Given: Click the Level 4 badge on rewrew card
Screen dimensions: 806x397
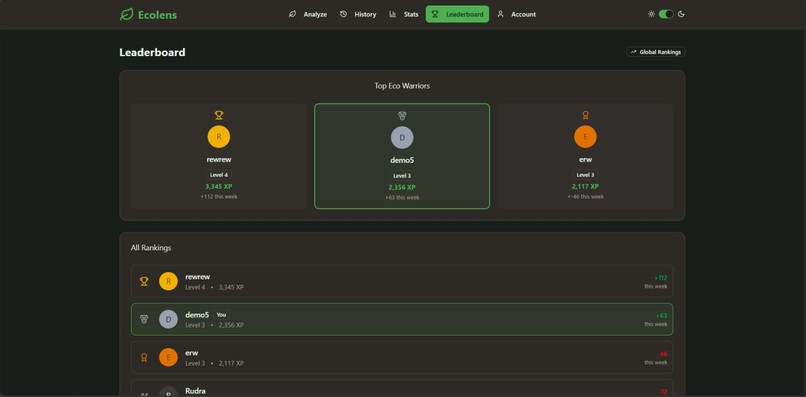Looking at the screenshot, I should (219, 175).
